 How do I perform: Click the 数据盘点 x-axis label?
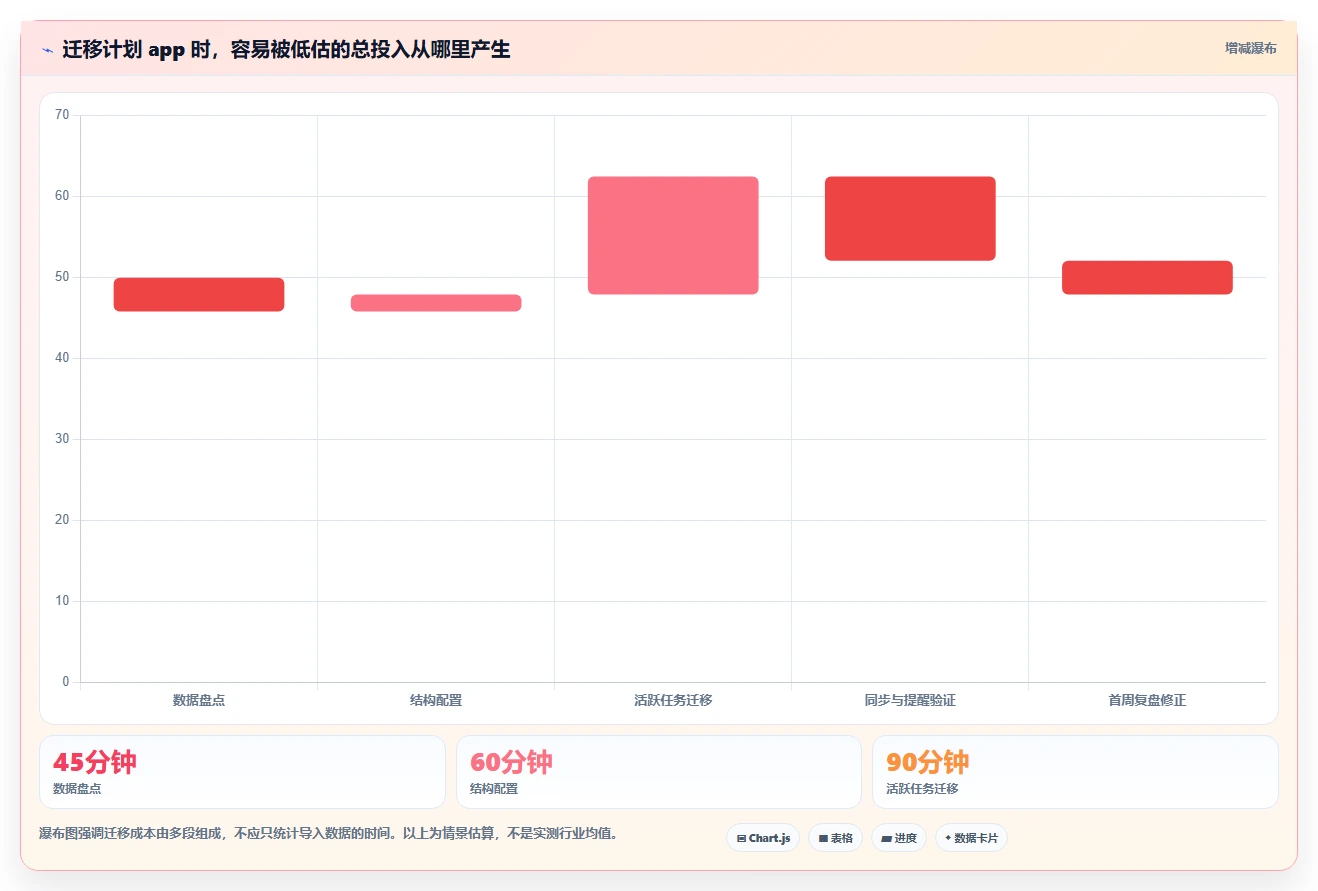[199, 700]
